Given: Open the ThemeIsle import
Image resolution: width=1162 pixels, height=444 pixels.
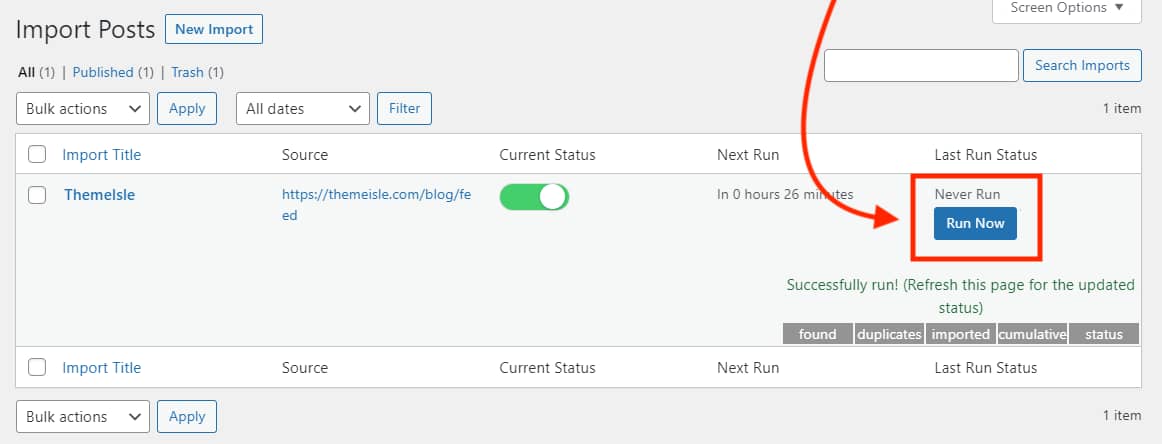Looking at the screenshot, I should pos(99,196).
